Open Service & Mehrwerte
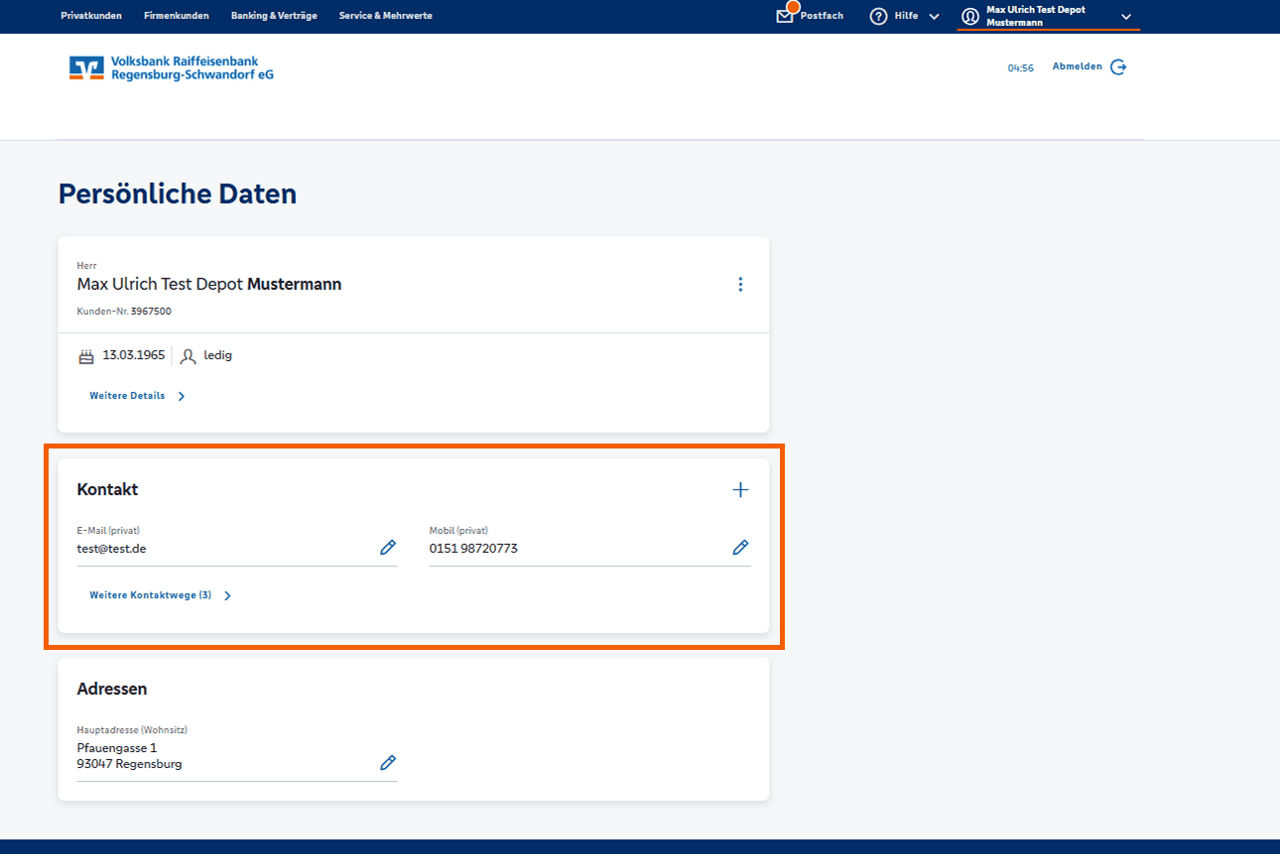Image resolution: width=1280 pixels, height=854 pixels. (385, 16)
